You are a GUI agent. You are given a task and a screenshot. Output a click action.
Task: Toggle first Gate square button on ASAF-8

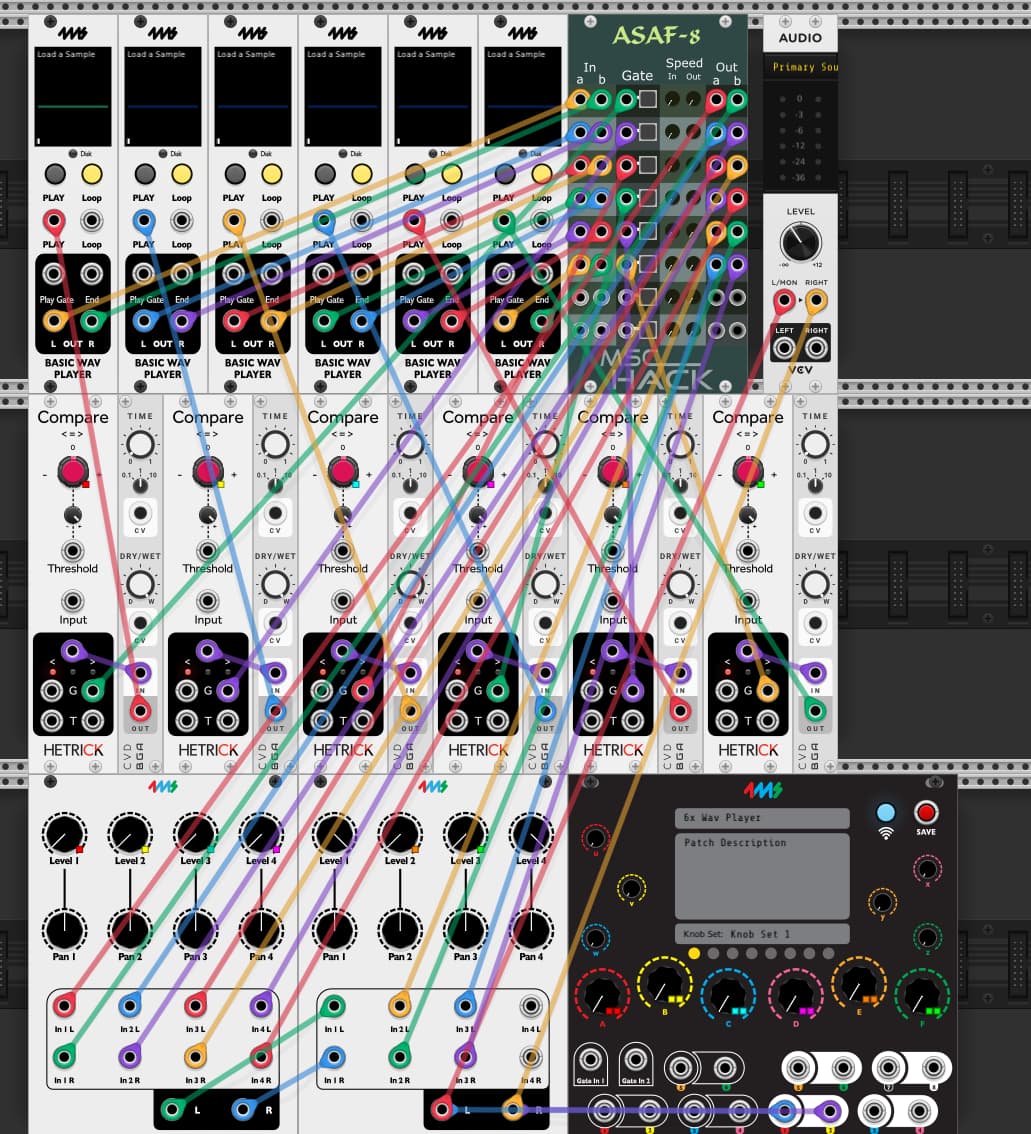click(648, 99)
